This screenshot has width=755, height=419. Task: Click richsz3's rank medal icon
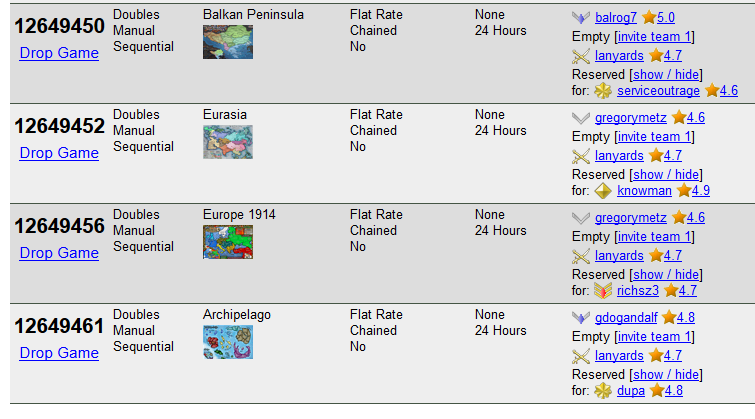603,291
